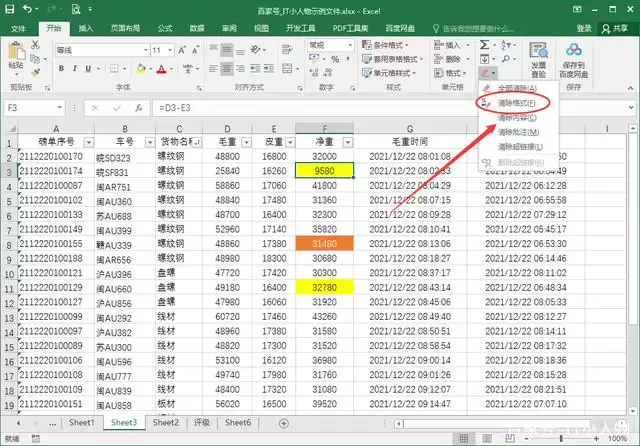
Task: Open 发票查验 invoice check tool
Action: click(538, 60)
